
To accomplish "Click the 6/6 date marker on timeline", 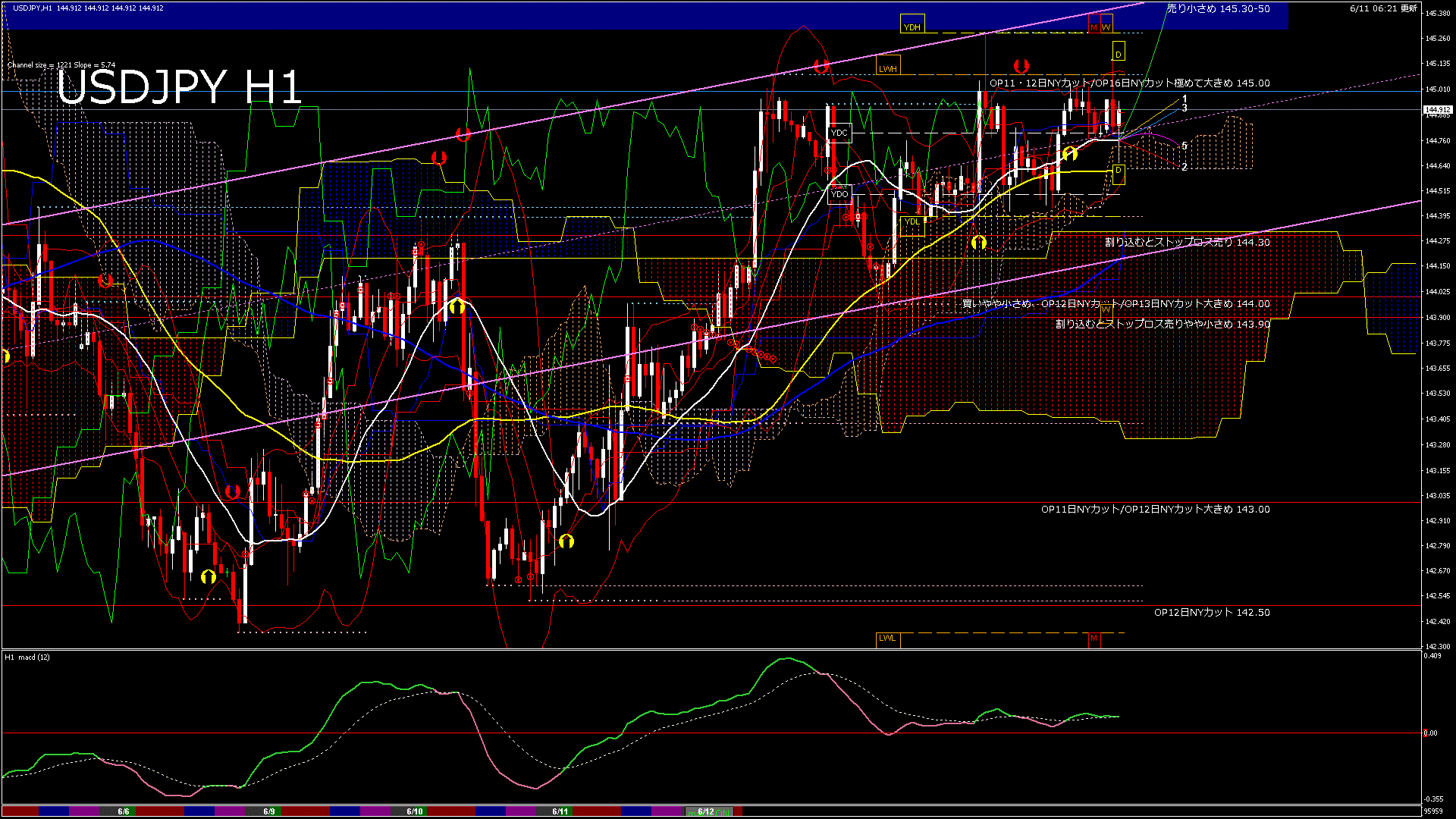I will tap(124, 811).
